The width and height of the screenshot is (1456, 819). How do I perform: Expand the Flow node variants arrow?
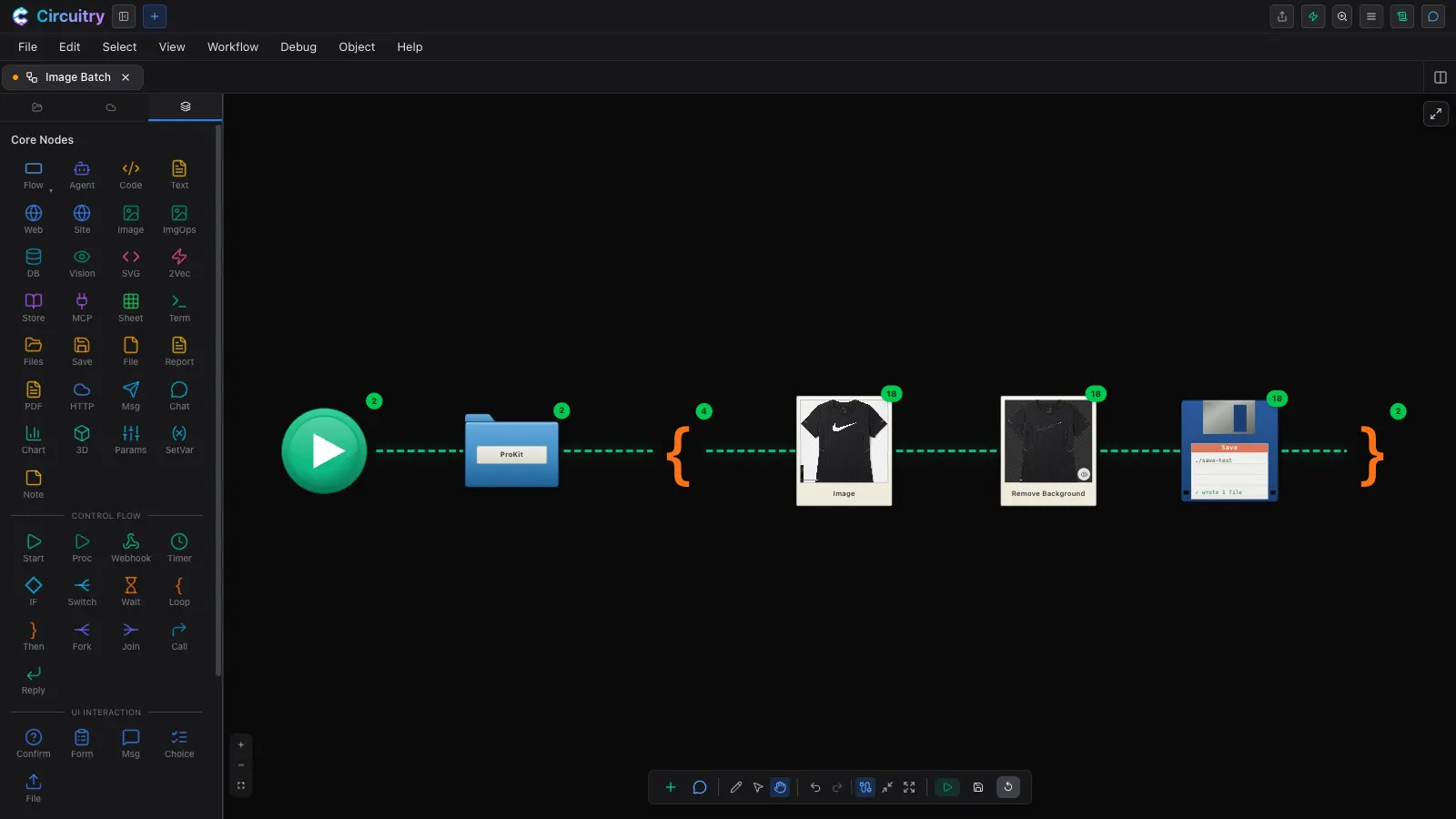[x=51, y=191]
